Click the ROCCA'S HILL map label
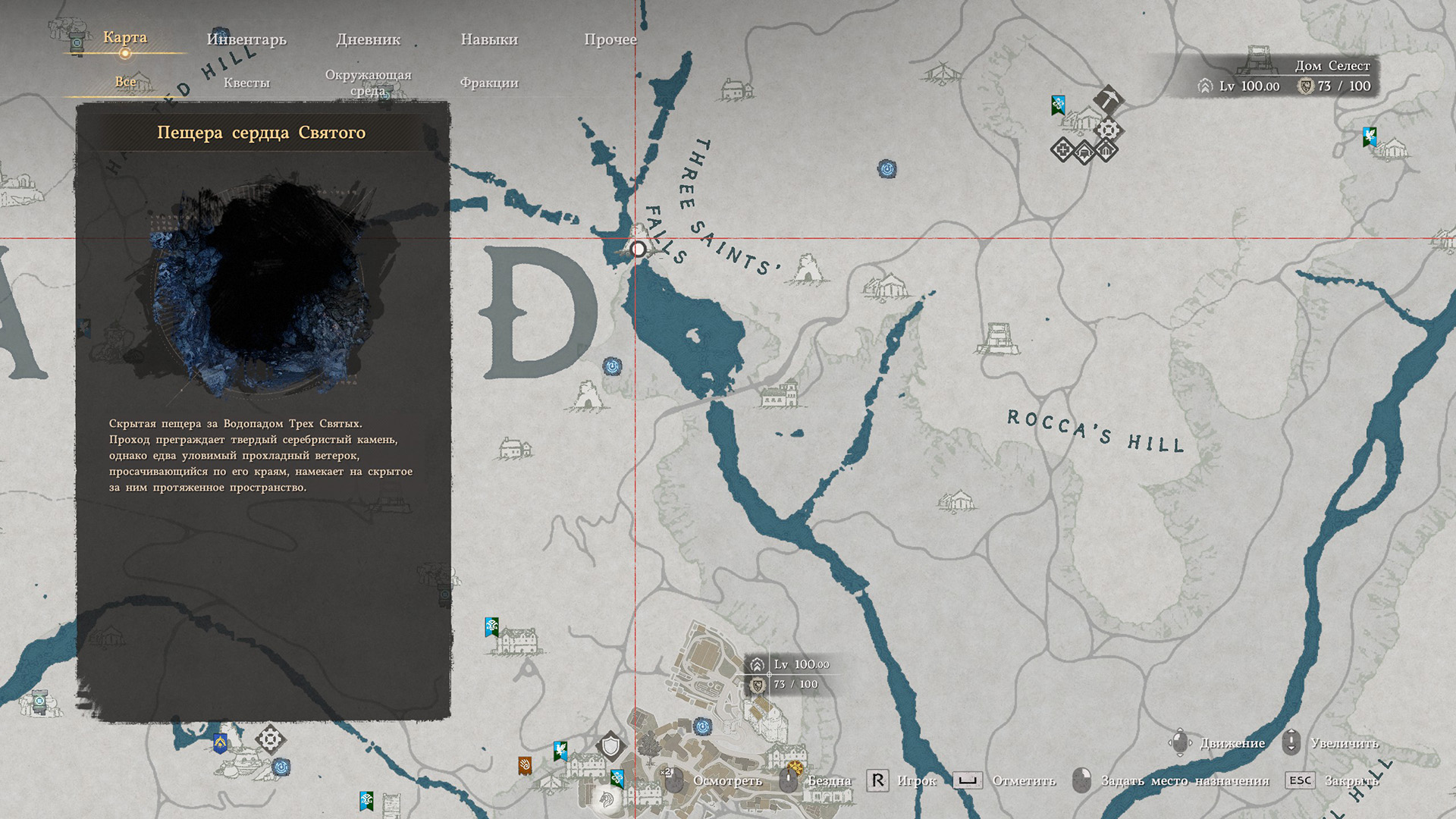The height and width of the screenshot is (819, 1456). [x=1096, y=431]
